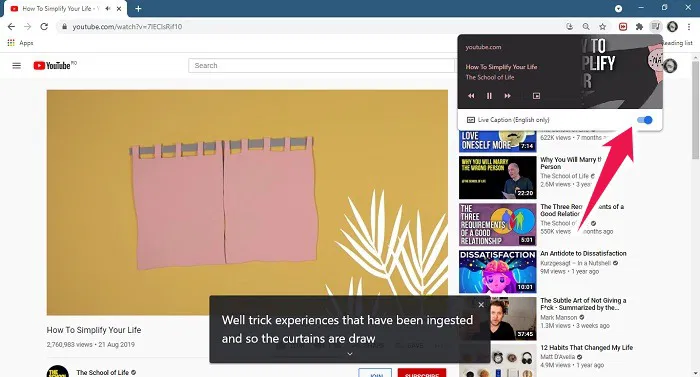Click the main video player
This screenshot has width=700, height=377.
coord(247,202)
